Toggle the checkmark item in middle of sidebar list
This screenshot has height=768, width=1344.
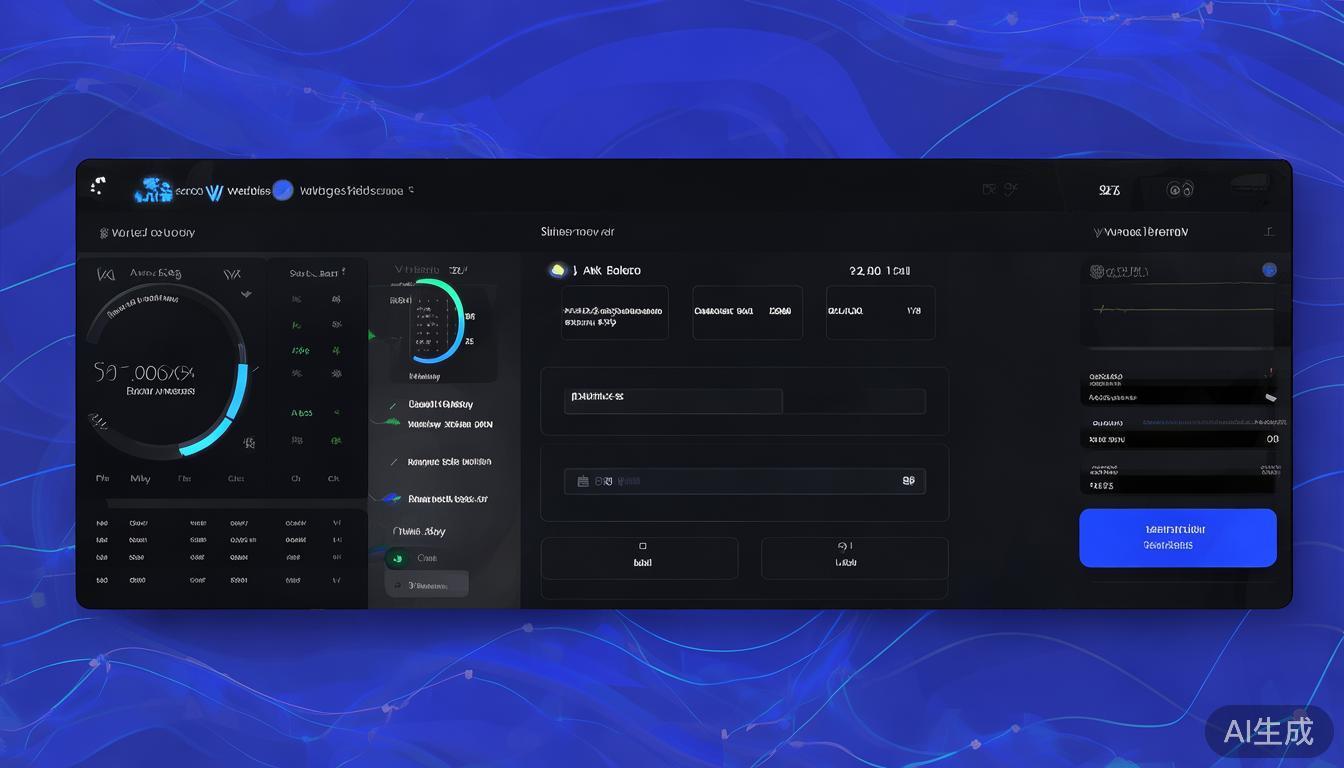(391, 462)
